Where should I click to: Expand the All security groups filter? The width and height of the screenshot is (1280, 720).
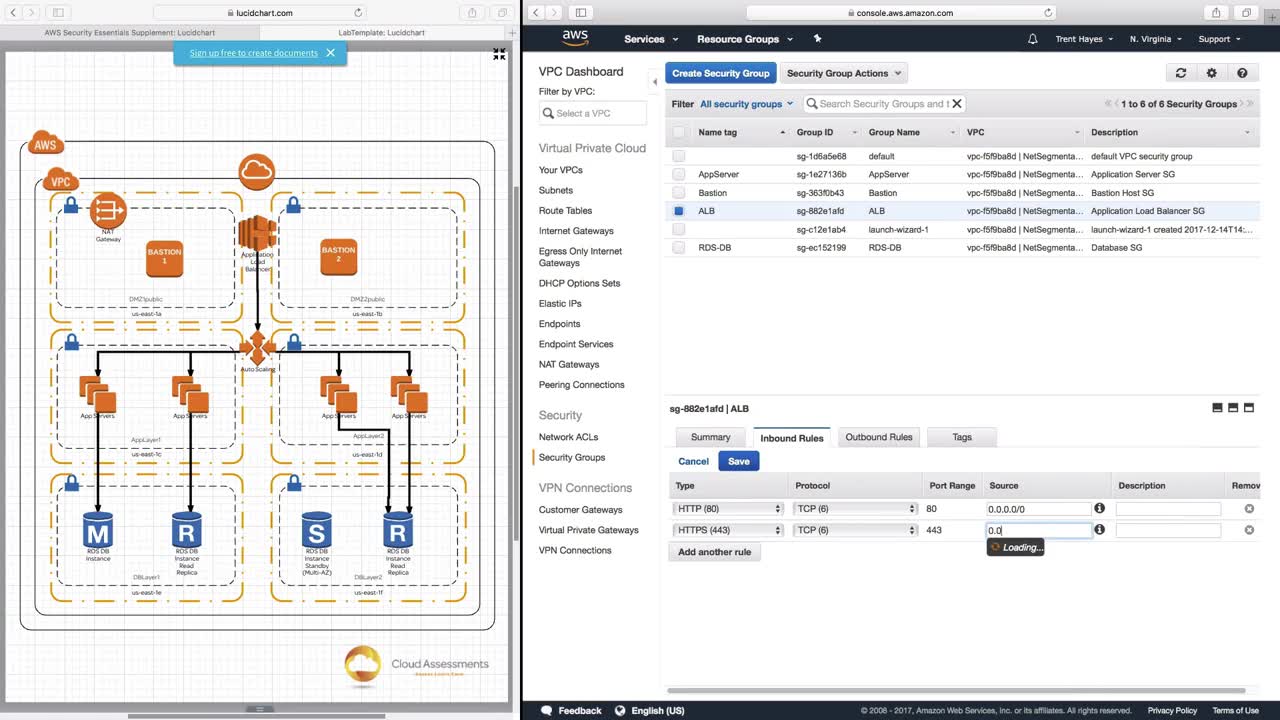pos(746,104)
